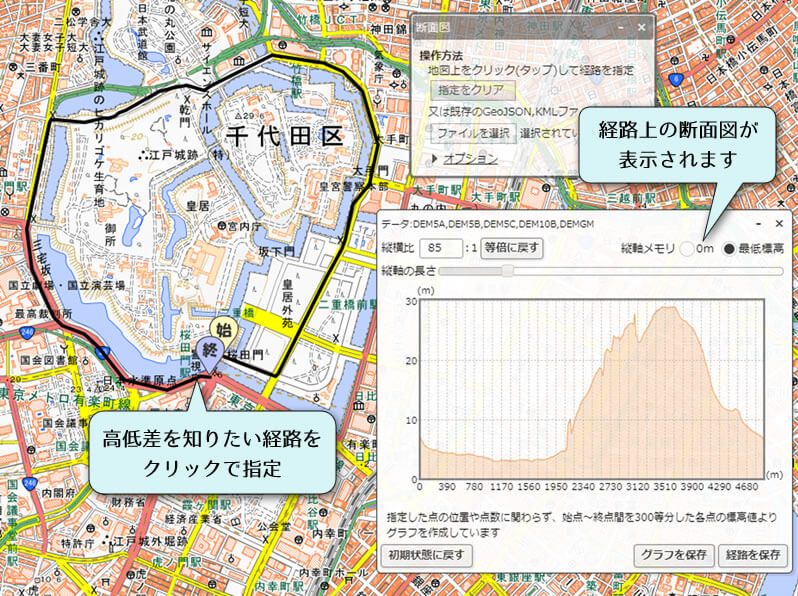Viewport: 798px width, 596px height.
Task: Expand the オプション disclosure triangle
Action: coord(435,159)
